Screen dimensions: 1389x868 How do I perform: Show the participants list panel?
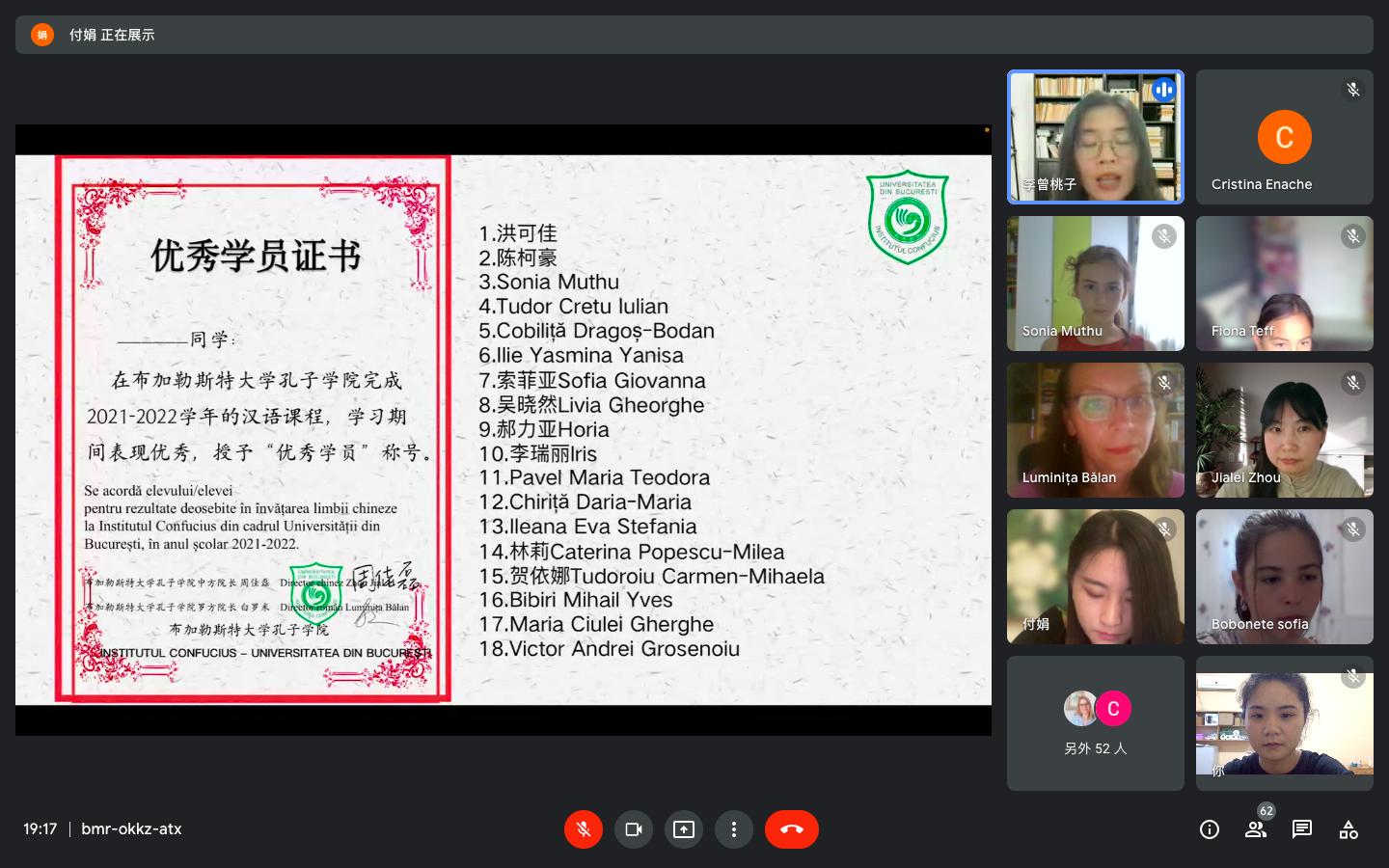coord(1256,829)
